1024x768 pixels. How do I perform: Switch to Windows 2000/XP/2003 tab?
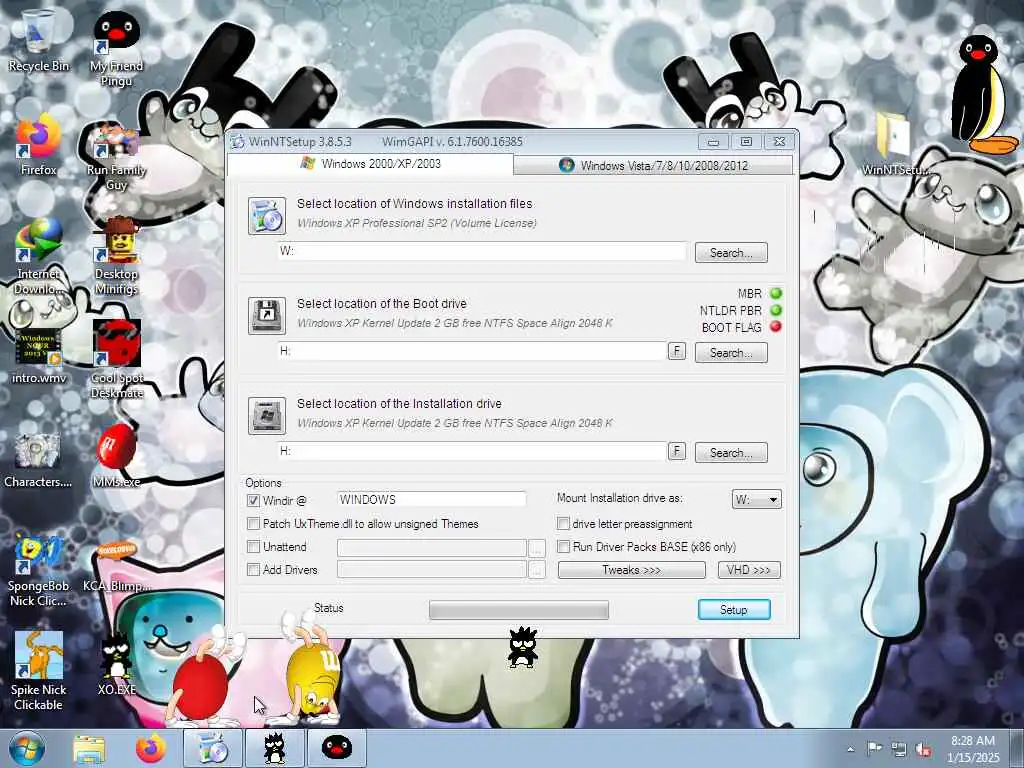pos(370,164)
